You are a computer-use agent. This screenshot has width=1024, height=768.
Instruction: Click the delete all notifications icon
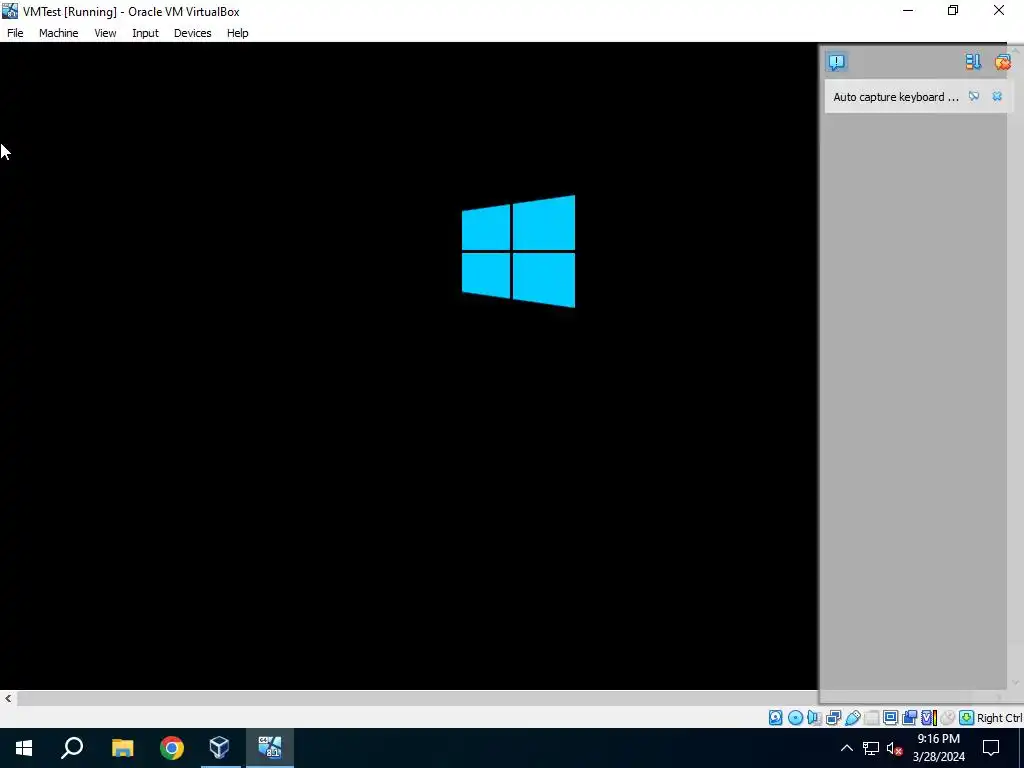pos(1002,61)
